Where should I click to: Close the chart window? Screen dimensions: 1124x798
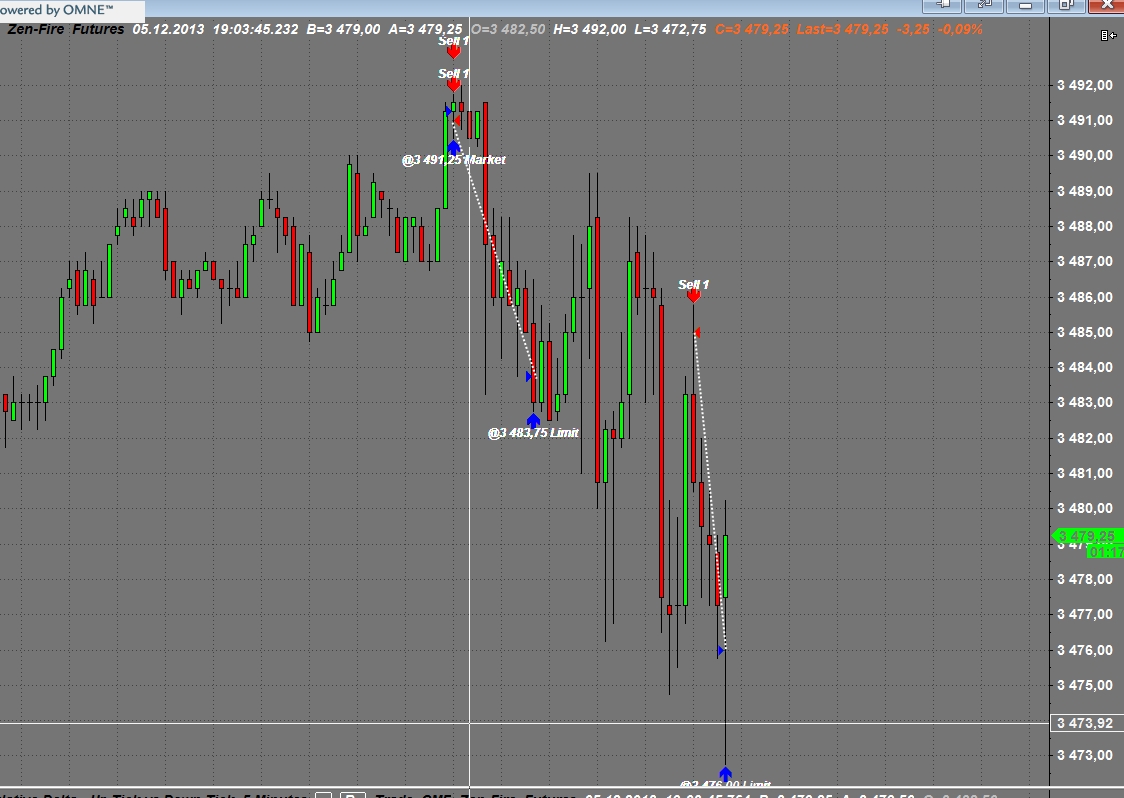click(x=1106, y=6)
